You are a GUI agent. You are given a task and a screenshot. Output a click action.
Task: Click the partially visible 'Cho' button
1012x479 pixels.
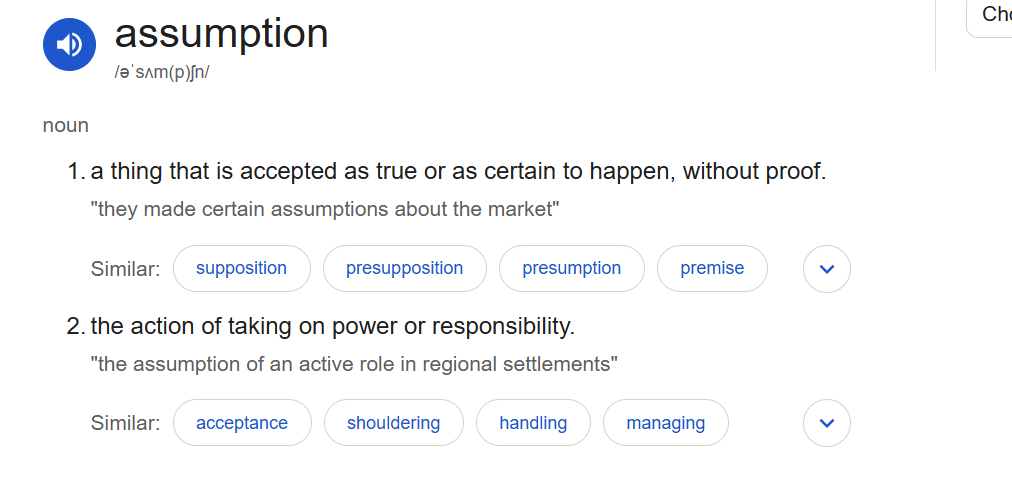[993, 15]
